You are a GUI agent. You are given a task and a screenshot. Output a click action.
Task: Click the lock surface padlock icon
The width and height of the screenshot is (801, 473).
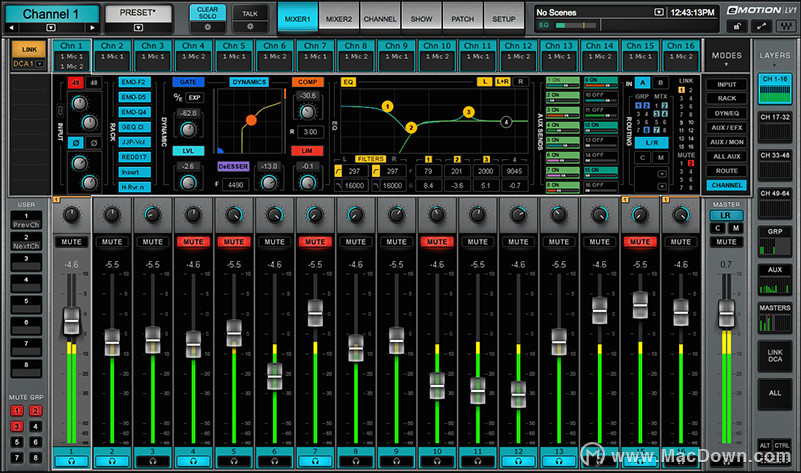737,27
